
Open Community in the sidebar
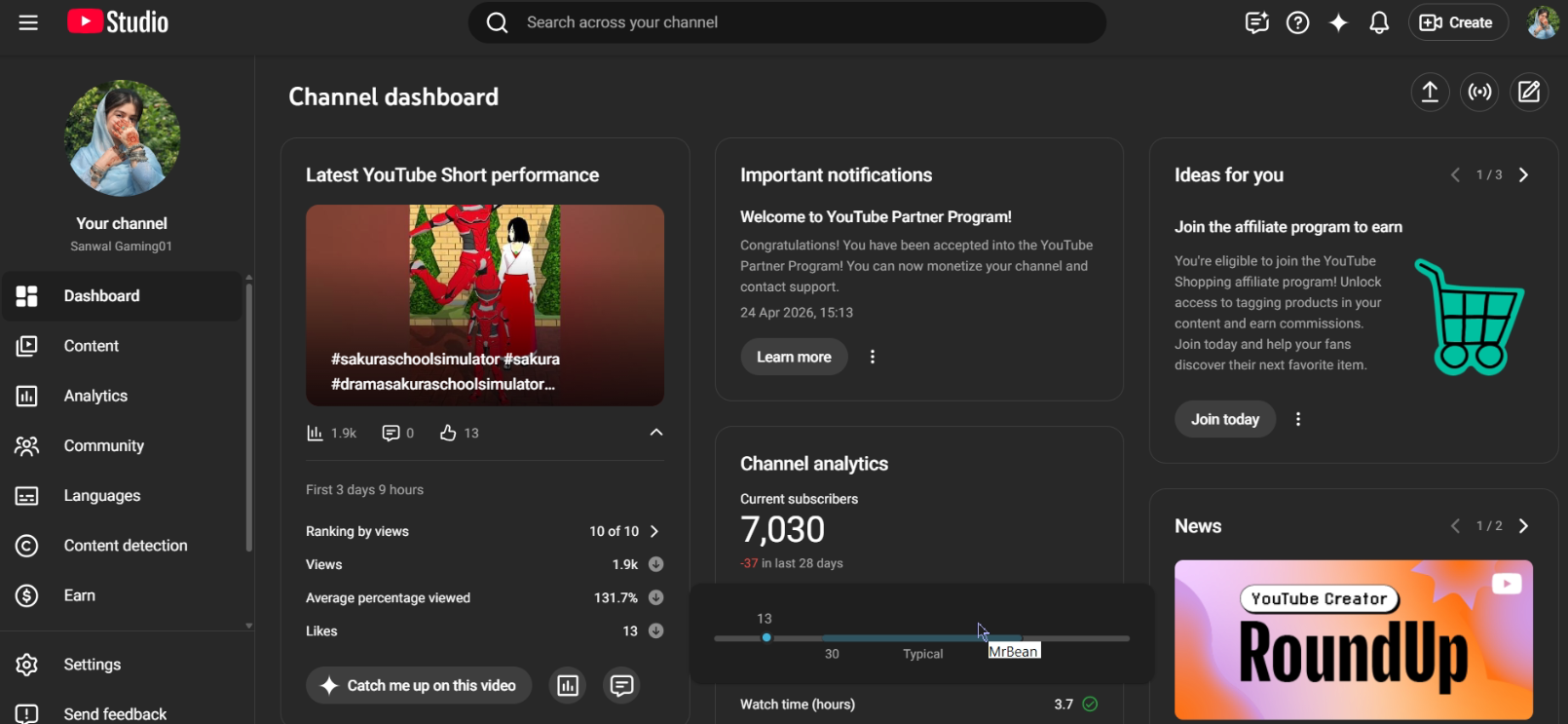click(x=122, y=445)
